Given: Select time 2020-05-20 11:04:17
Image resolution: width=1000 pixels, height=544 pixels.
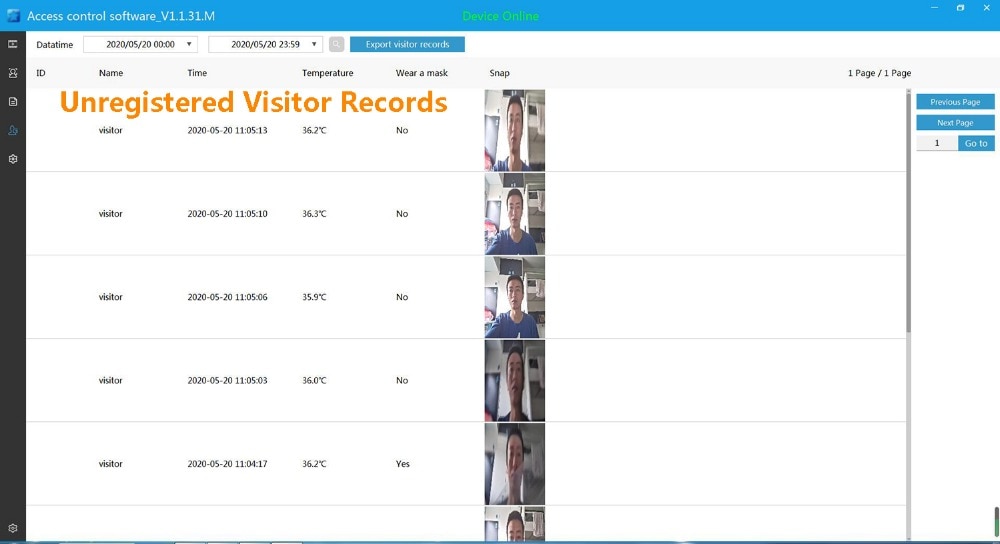Looking at the screenshot, I should [227, 464].
